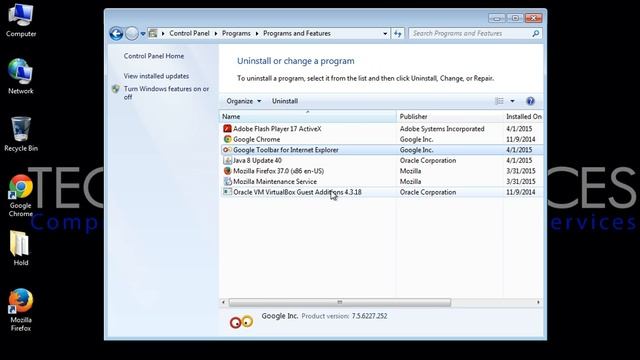Change the view with the view icon

[499, 101]
